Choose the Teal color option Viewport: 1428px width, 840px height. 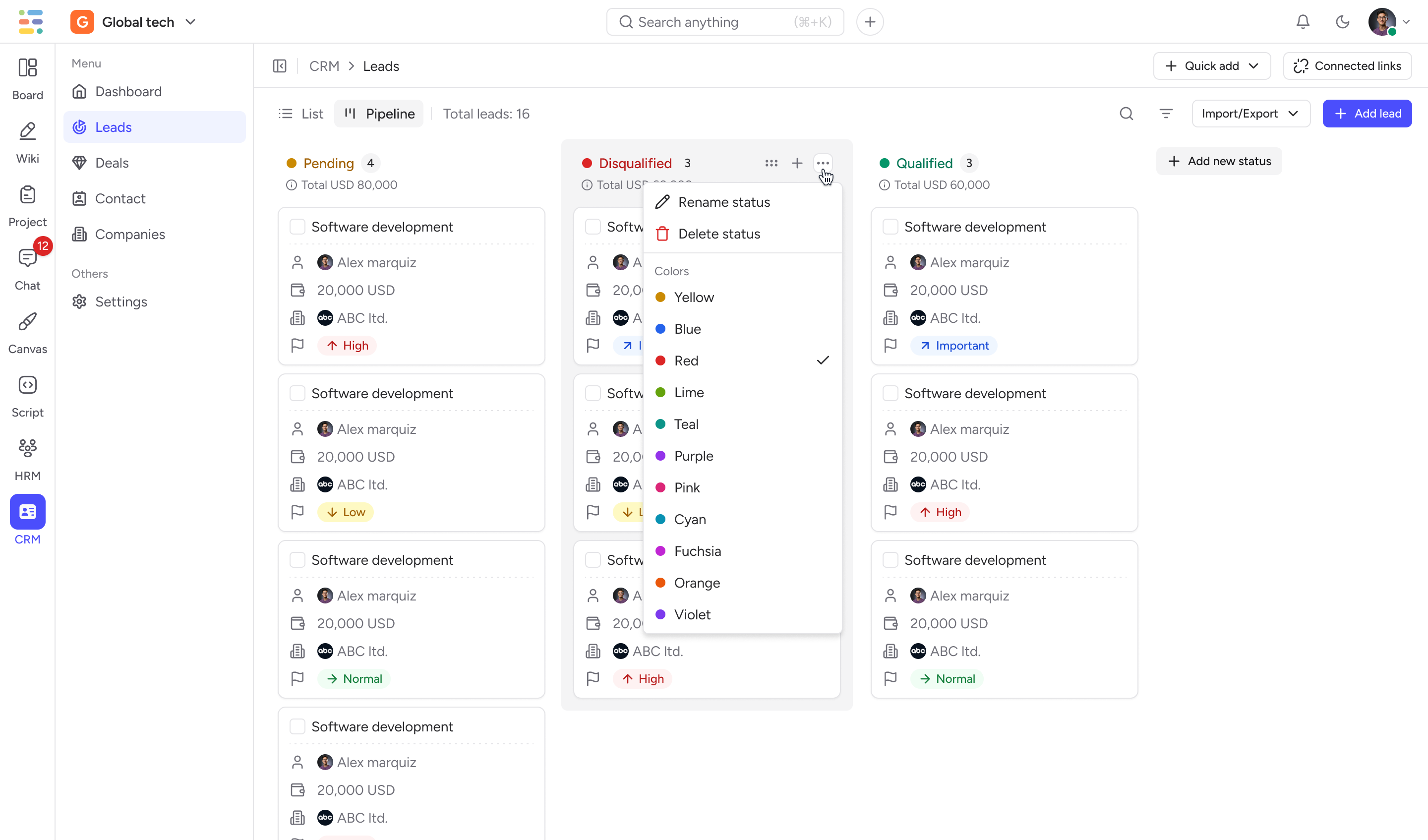pos(686,424)
